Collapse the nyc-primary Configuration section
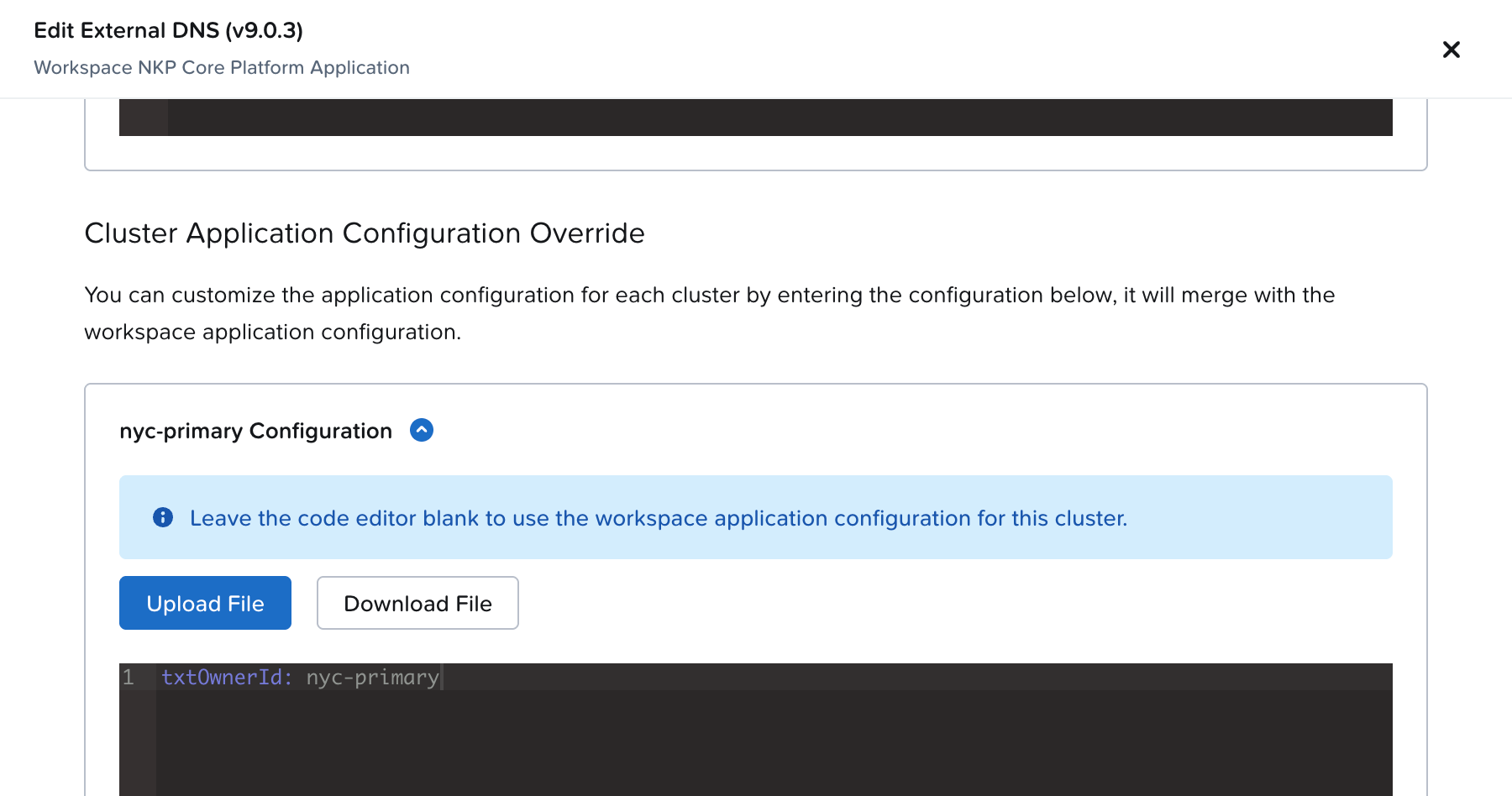 [x=422, y=430]
